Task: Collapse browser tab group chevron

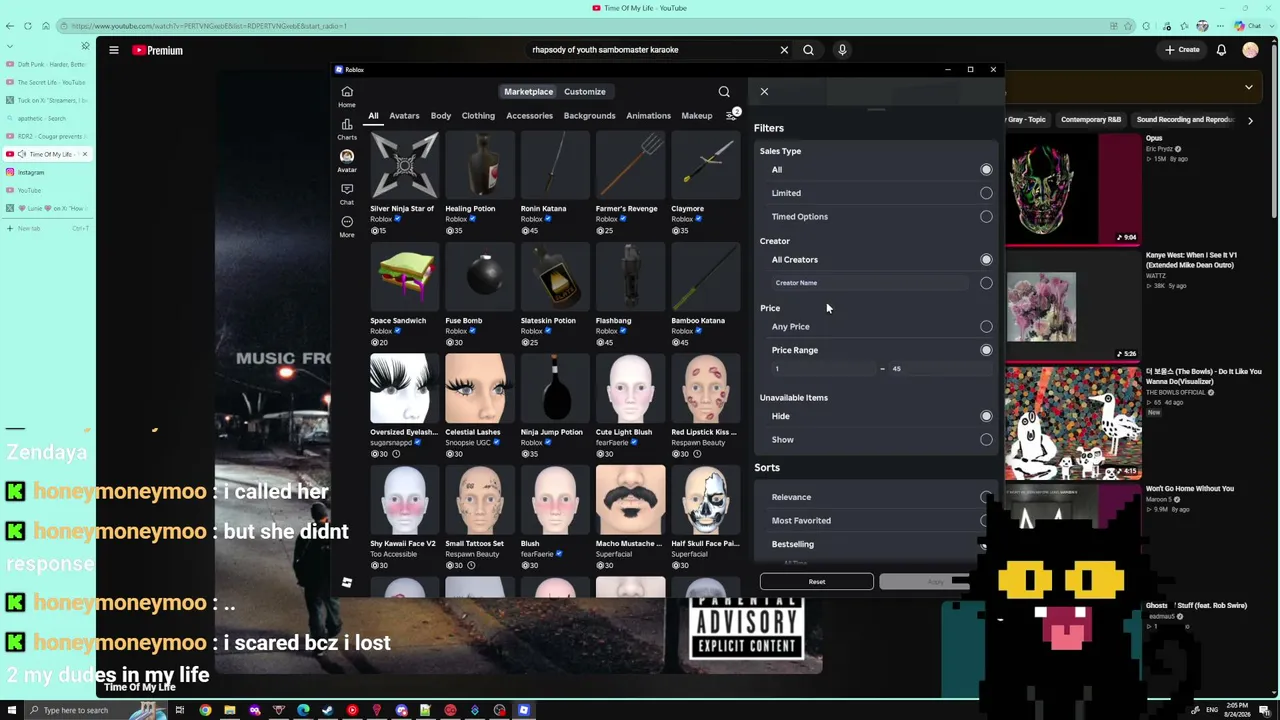Action: 10,46
